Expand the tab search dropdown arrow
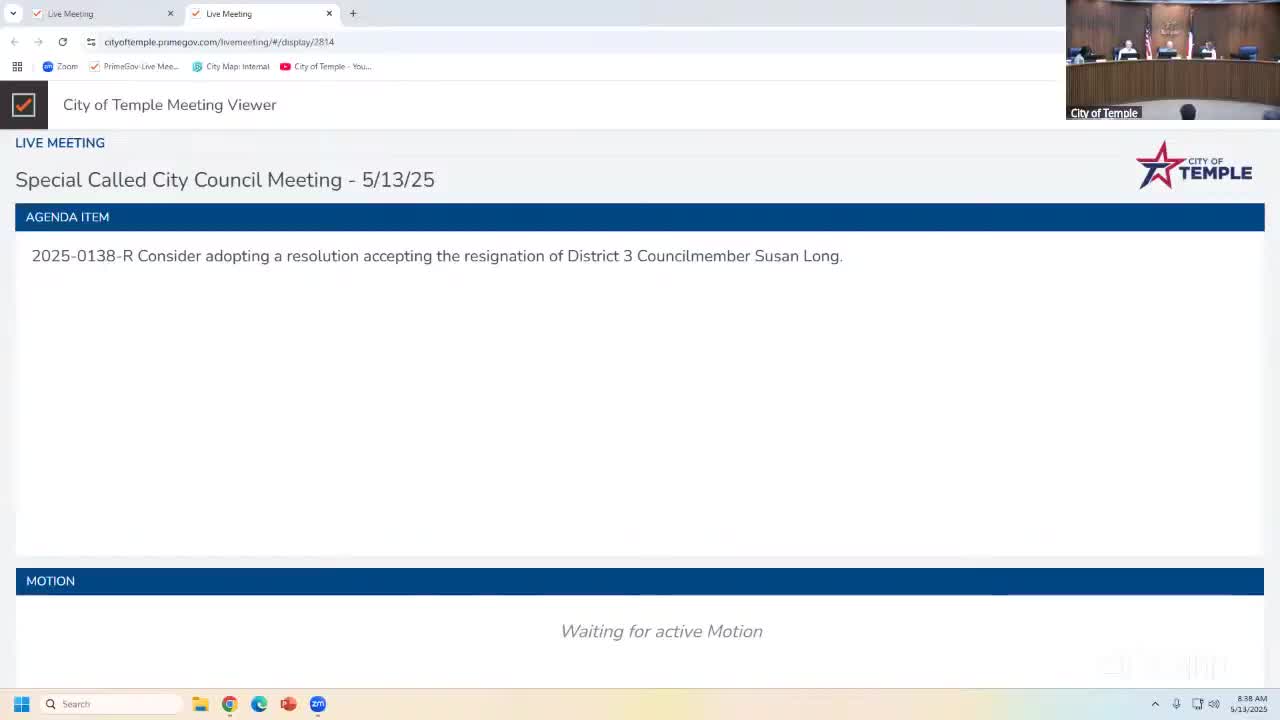This screenshot has height=720, width=1280. [x=13, y=14]
